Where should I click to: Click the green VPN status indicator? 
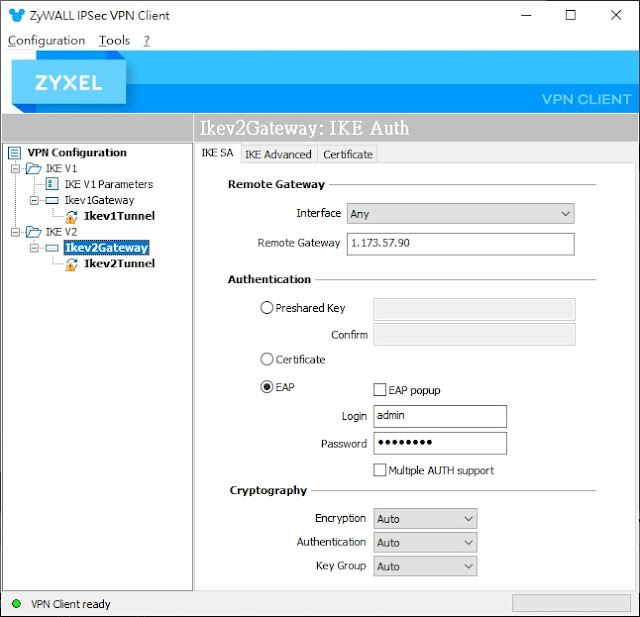click(x=16, y=604)
